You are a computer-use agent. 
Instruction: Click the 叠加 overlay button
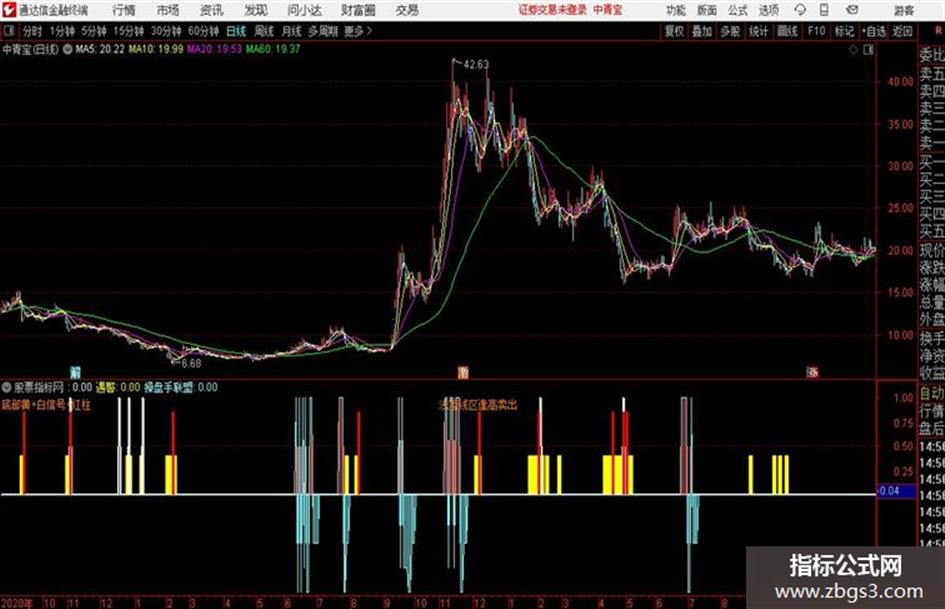click(x=702, y=31)
